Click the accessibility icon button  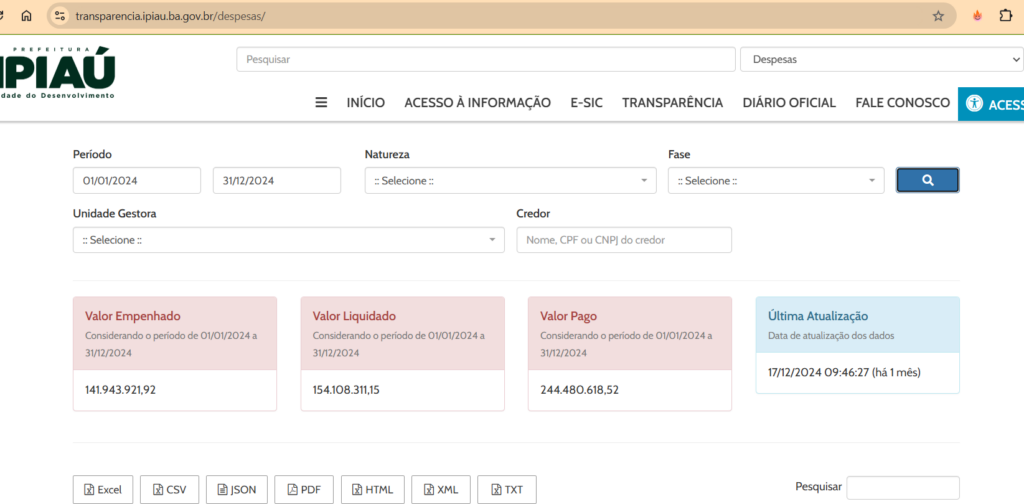point(973,104)
